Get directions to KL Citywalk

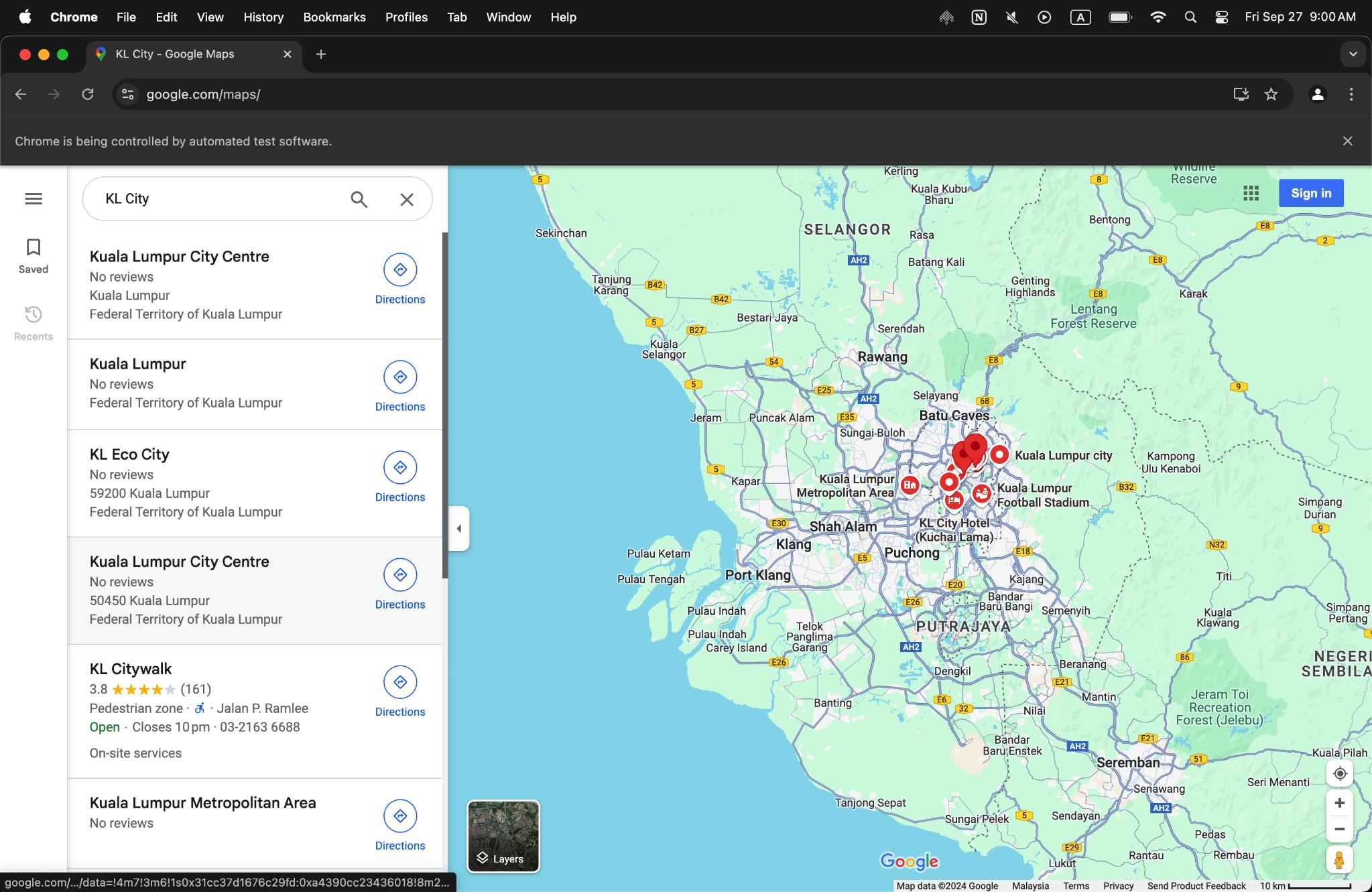point(400,692)
